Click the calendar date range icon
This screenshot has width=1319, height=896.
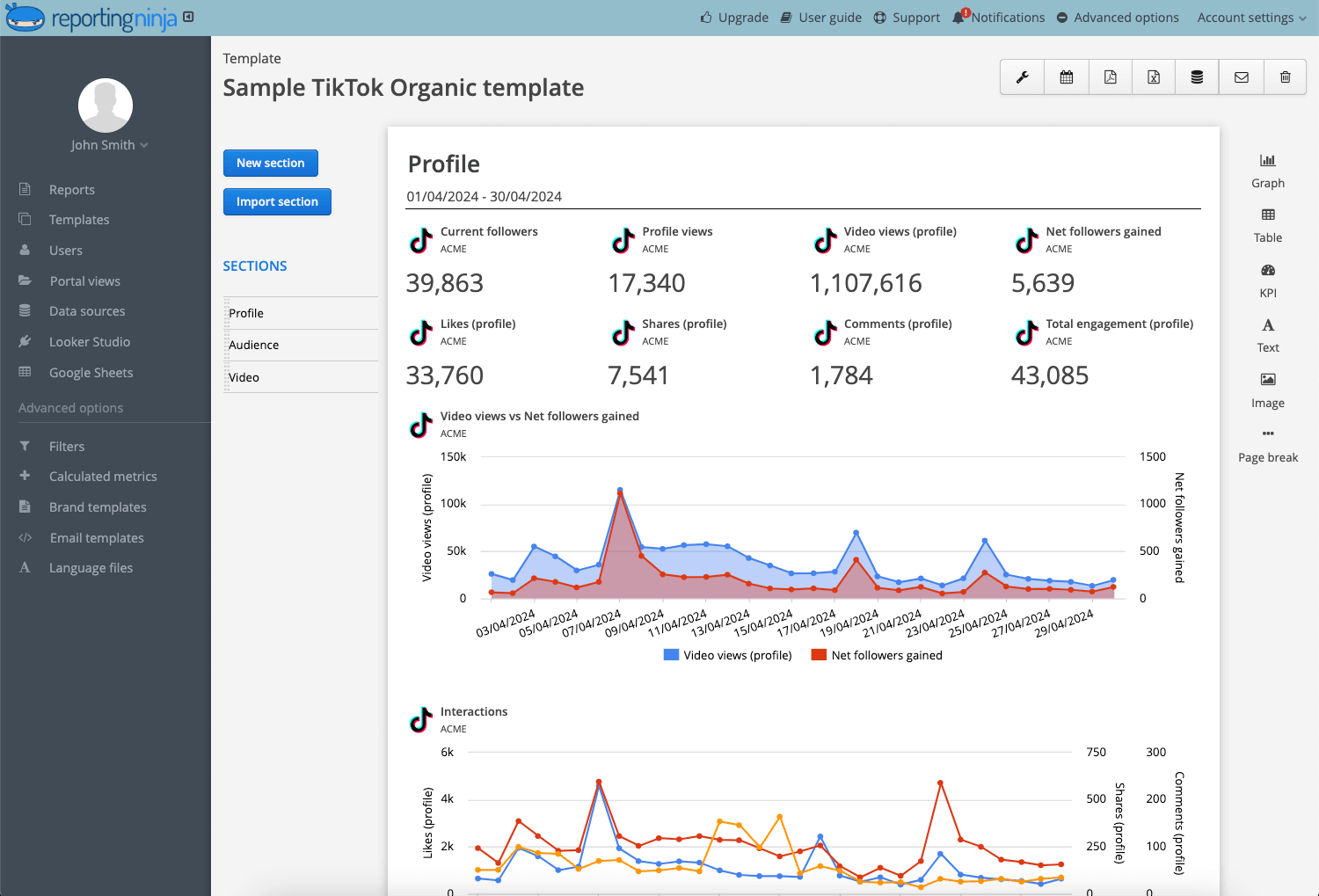(1066, 77)
